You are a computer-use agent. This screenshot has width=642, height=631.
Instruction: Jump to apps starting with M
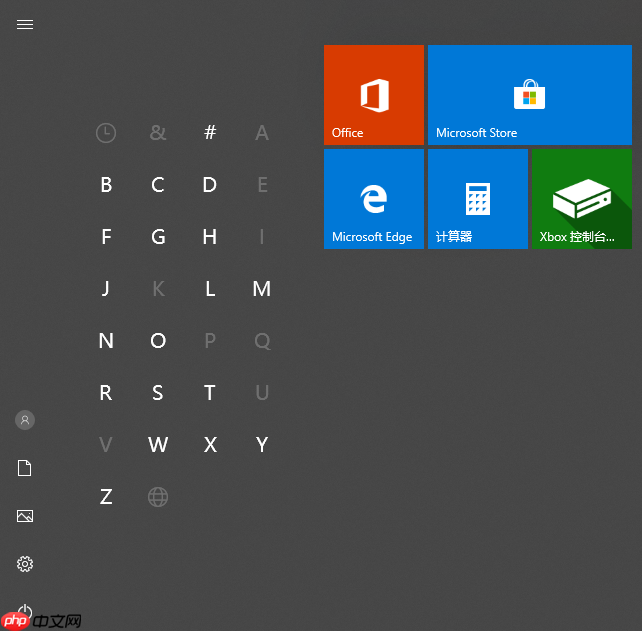point(262,289)
